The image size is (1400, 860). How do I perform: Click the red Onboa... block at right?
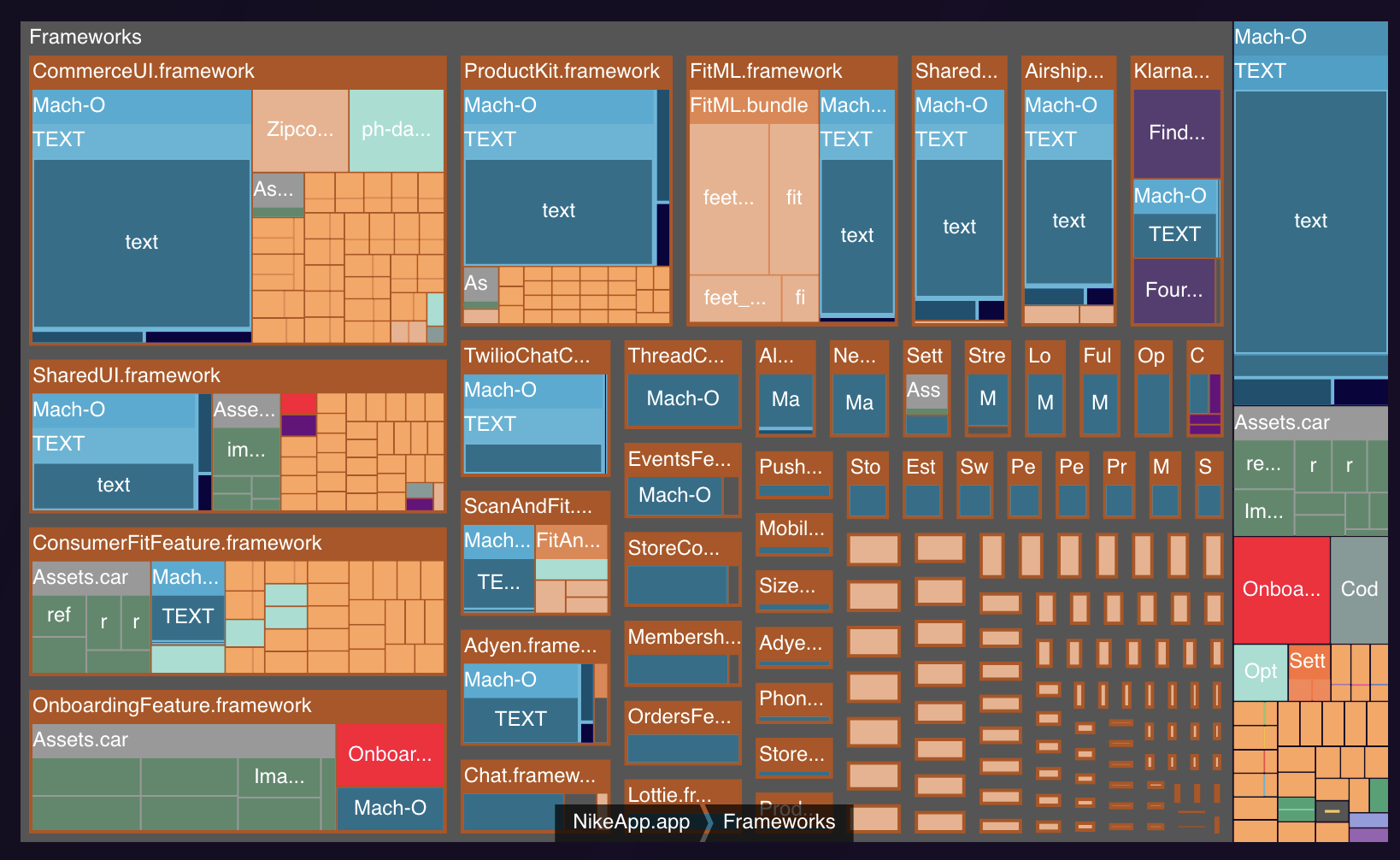click(1281, 590)
